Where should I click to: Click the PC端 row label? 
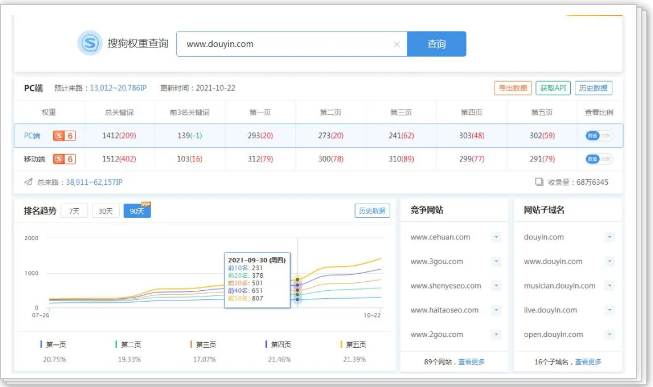(x=32, y=135)
